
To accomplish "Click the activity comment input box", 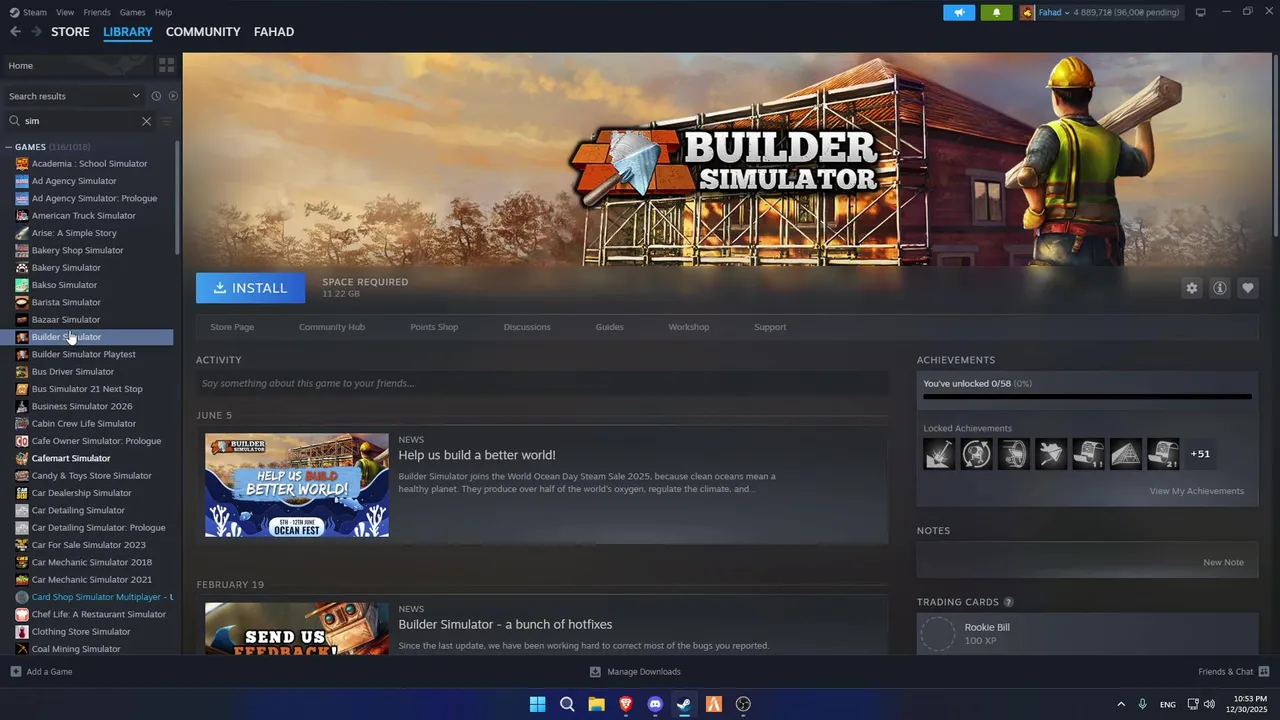I will [x=542, y=383].
